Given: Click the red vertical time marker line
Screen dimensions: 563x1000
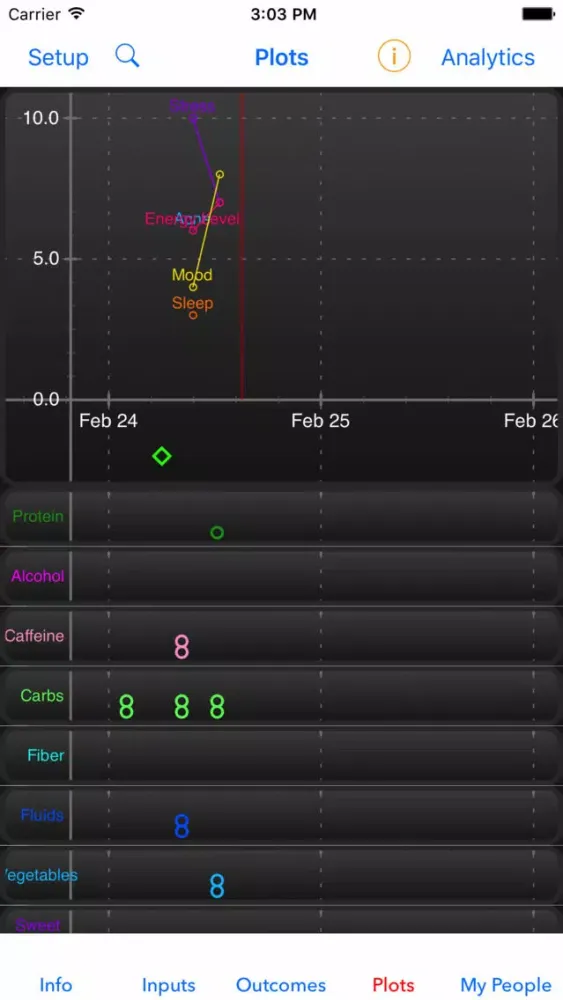Looking at the screenshot, I should (x=242, y=246).
